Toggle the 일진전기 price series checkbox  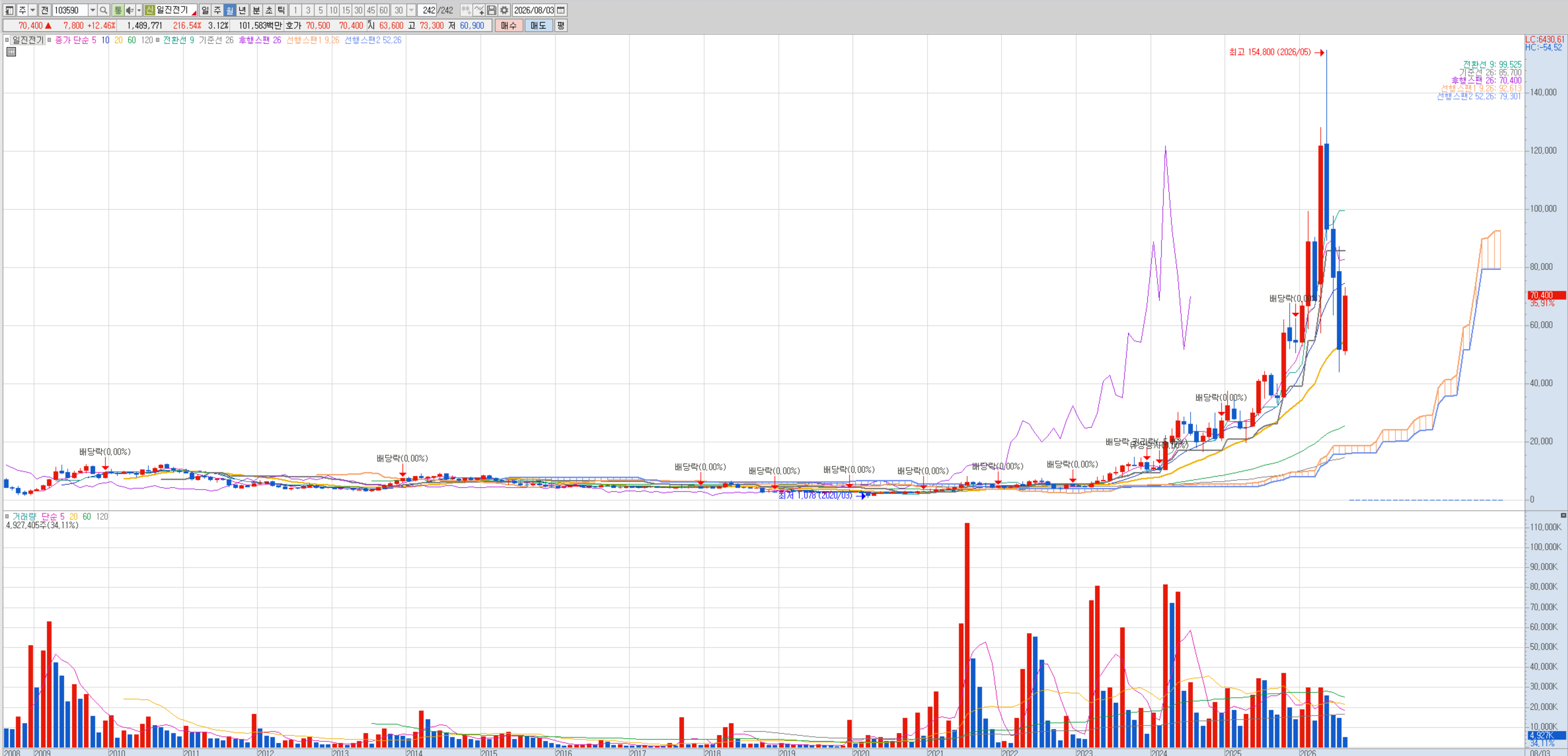(7, 40)
